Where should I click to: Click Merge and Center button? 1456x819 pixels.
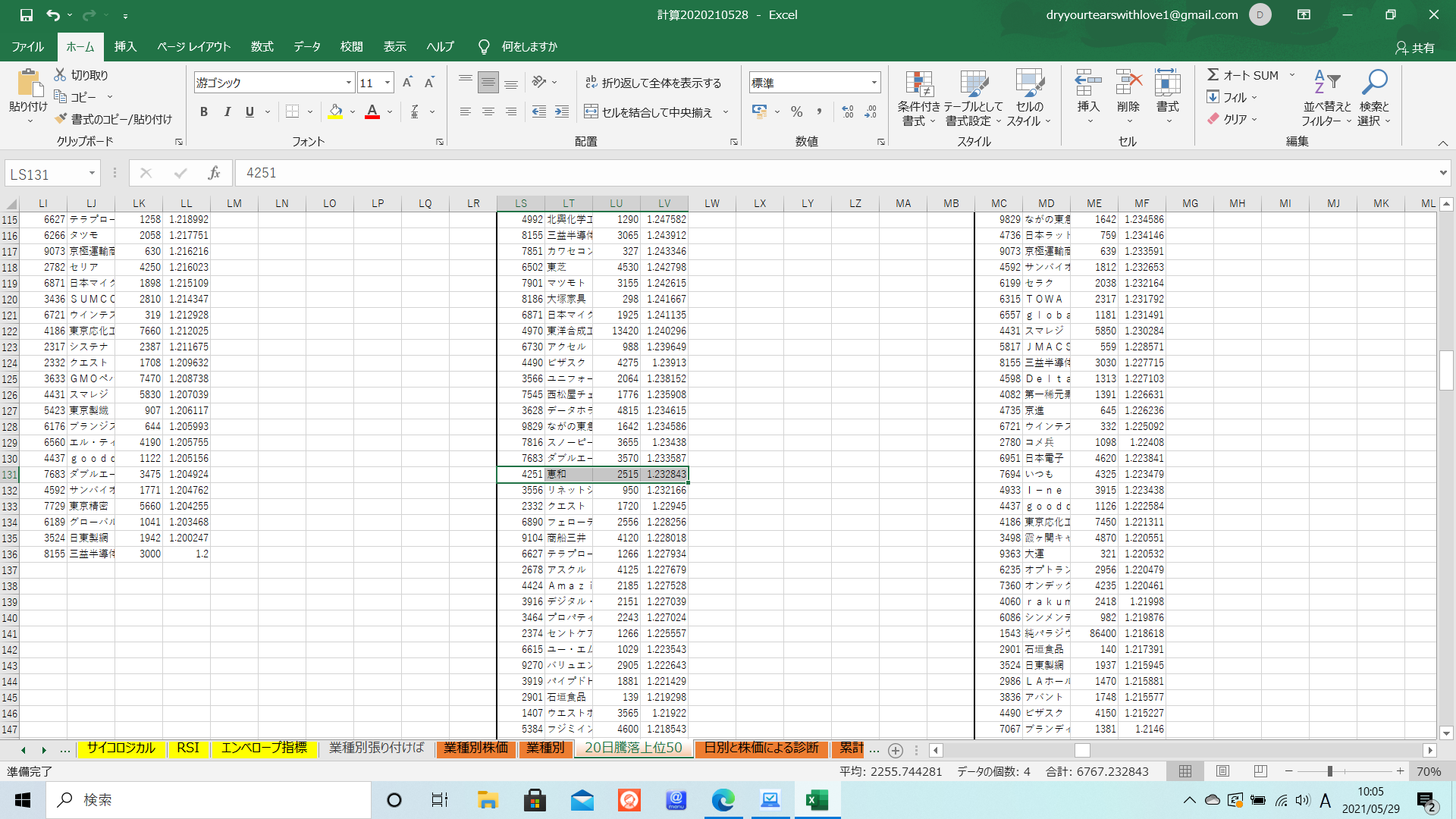649,112
